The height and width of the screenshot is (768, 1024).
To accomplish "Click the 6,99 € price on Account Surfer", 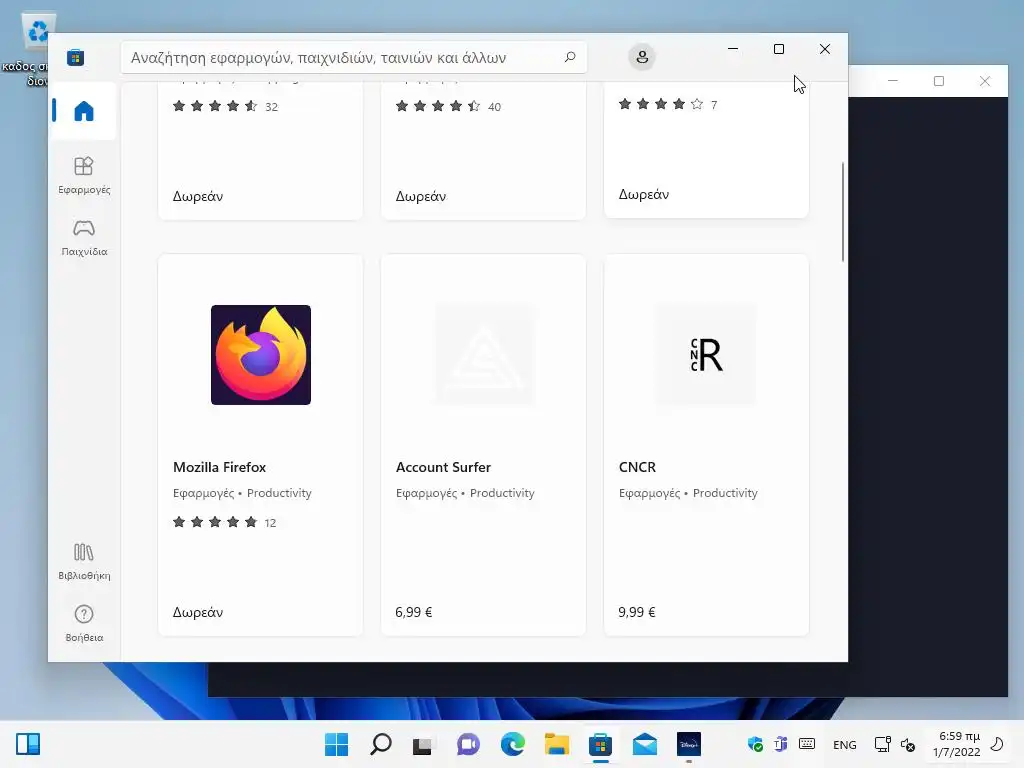I will [x=413, y=612].
